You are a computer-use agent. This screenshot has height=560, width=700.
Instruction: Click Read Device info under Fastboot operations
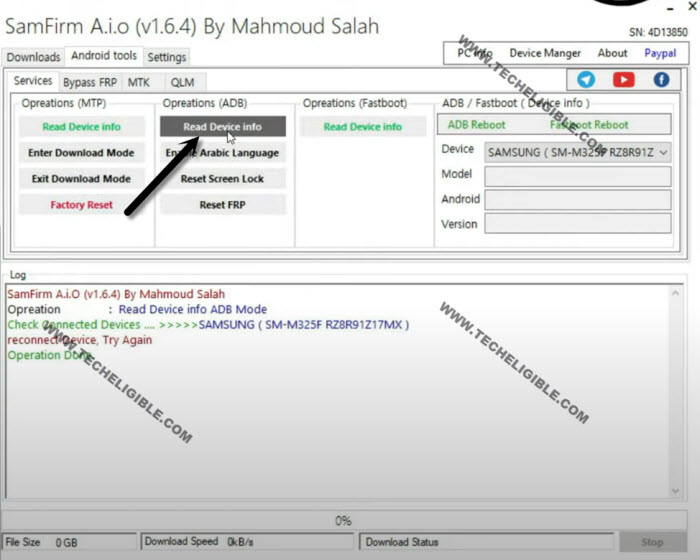(363, 127)
